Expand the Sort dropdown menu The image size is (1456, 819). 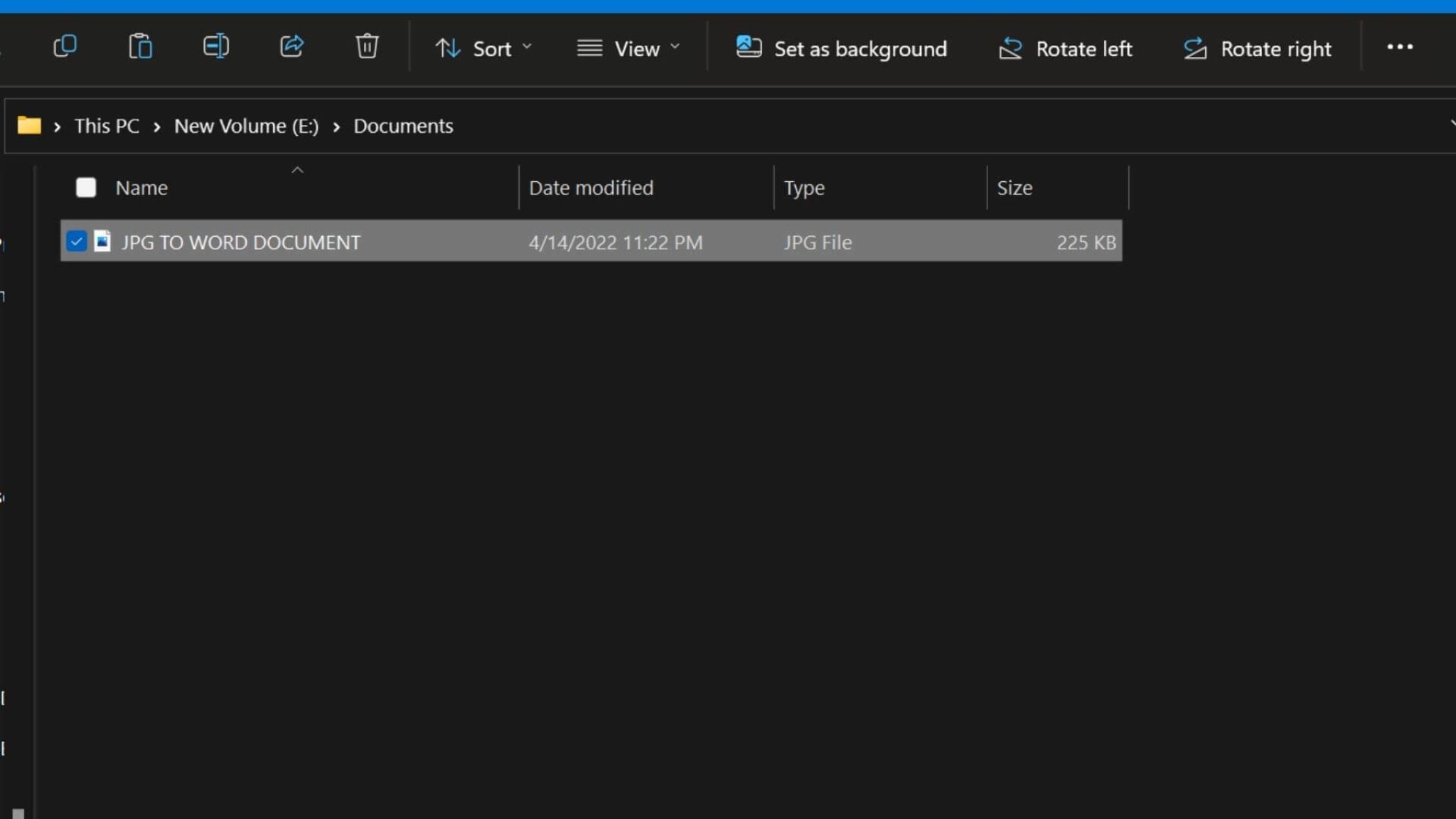click(484, 48)
